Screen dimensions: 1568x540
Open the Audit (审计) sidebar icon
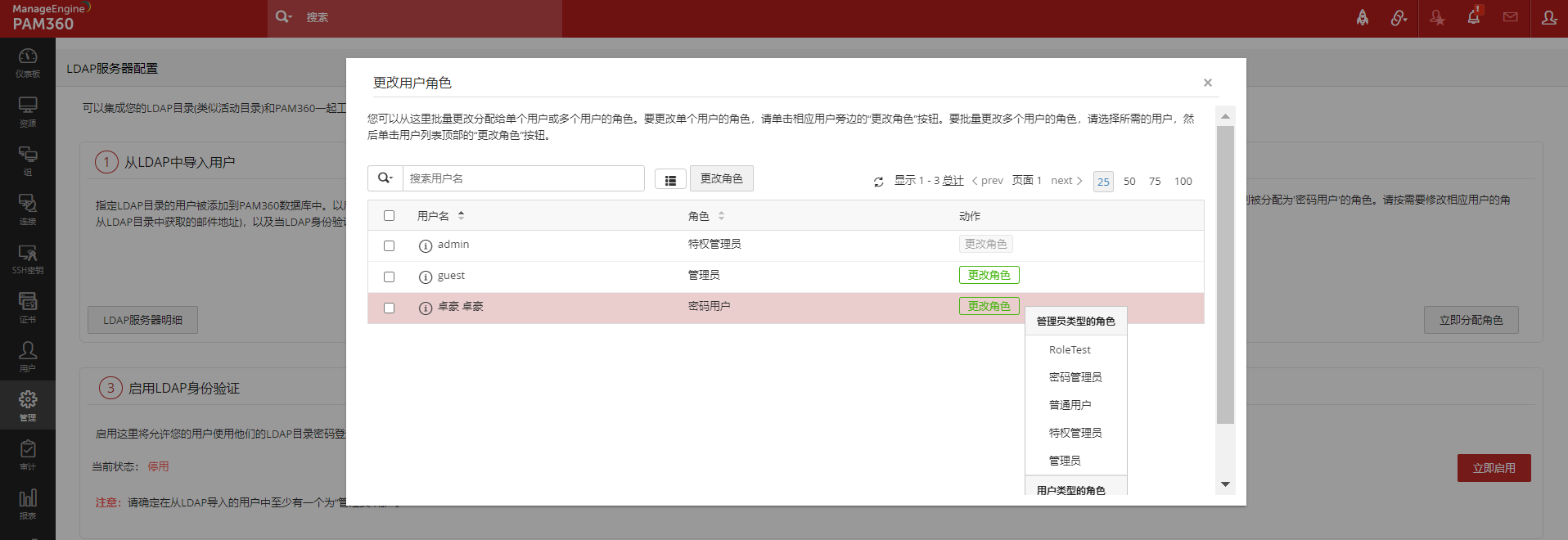click(28, 455)
